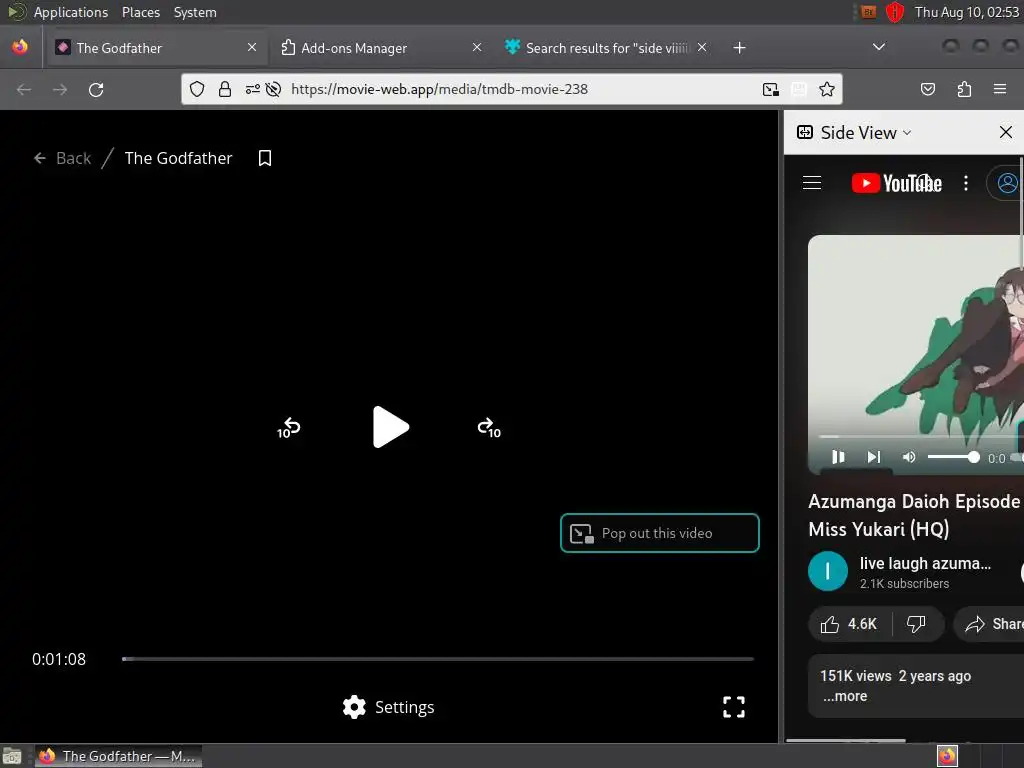View site security lock information
The height and width of the screenshot is (768, 1024).
pos(225,89)
